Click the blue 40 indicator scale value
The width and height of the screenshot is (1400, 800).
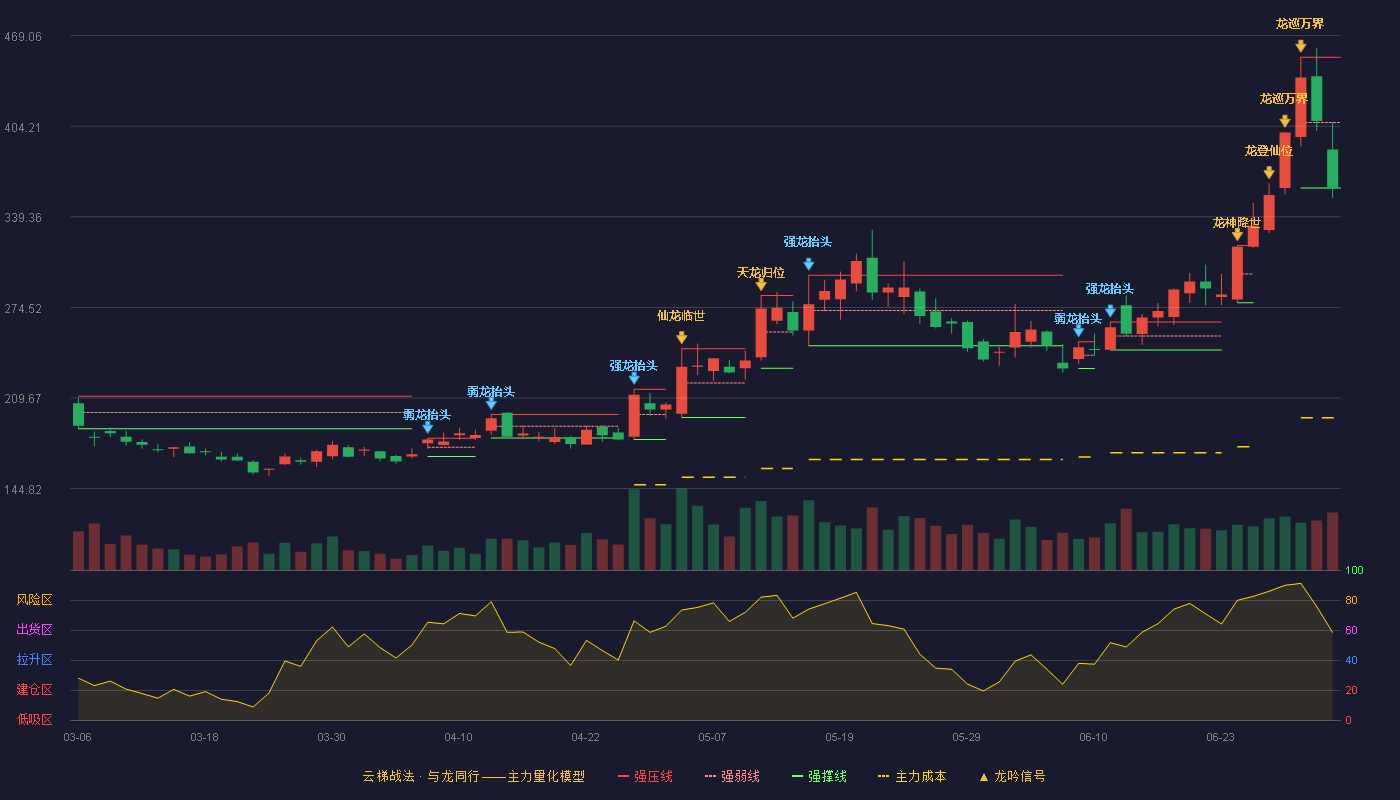click(1351, 660)
